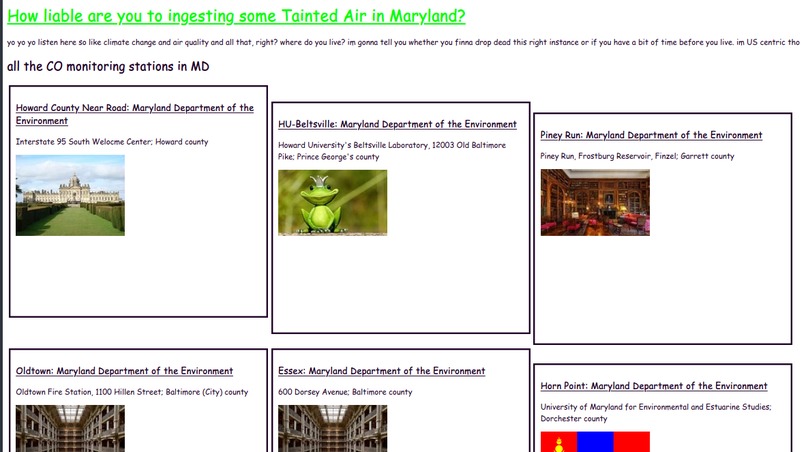Click the castle image in Howard County card
Viewport: 806px width, 452px height.
click(x=70, y=195)
